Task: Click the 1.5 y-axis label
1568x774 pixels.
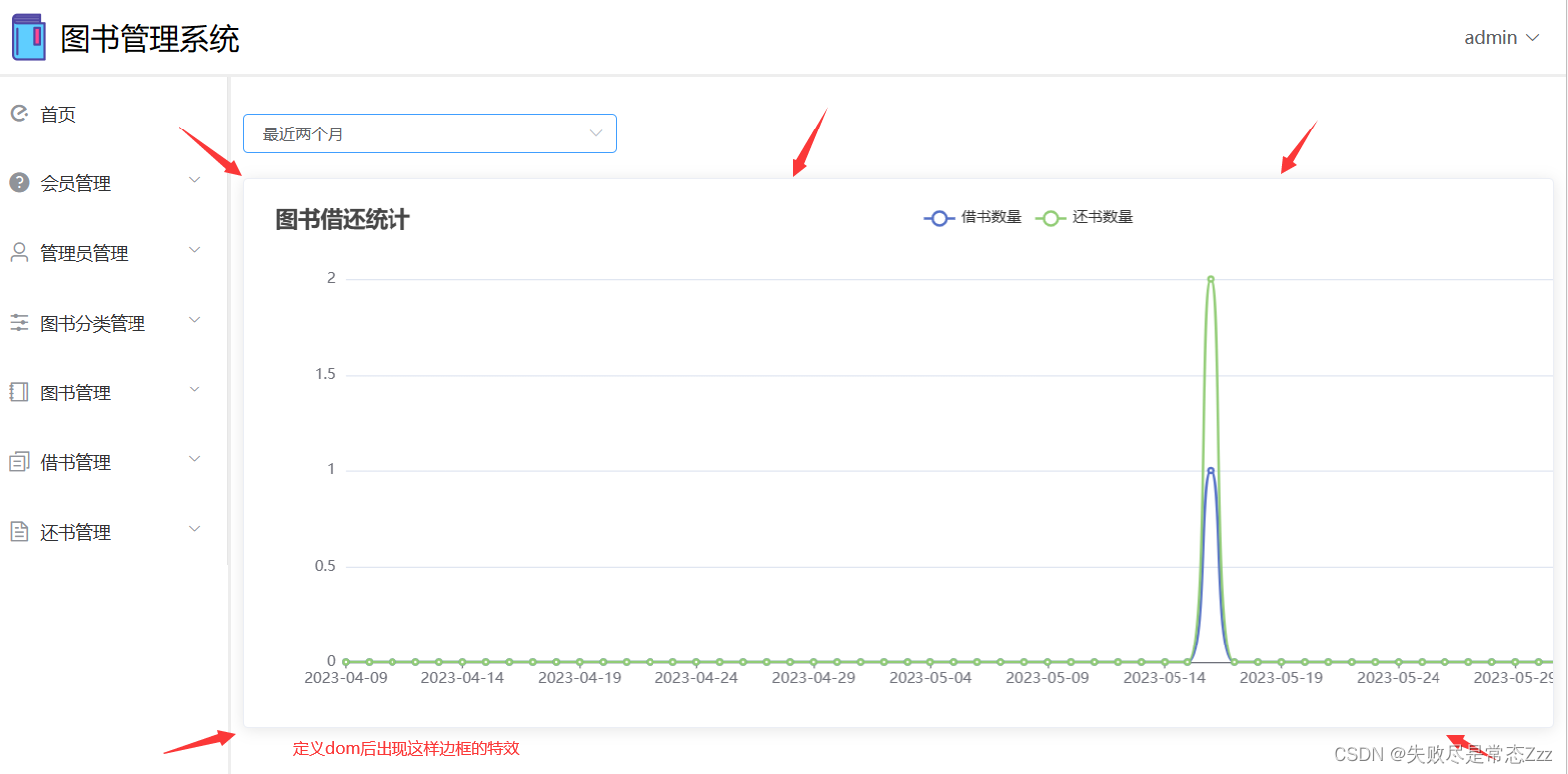Action: pyautogui.click(x=325, y=374)
